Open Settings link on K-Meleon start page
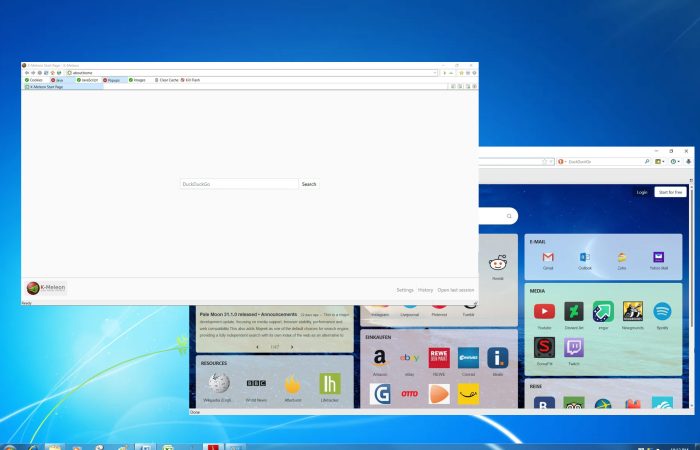 405,290
